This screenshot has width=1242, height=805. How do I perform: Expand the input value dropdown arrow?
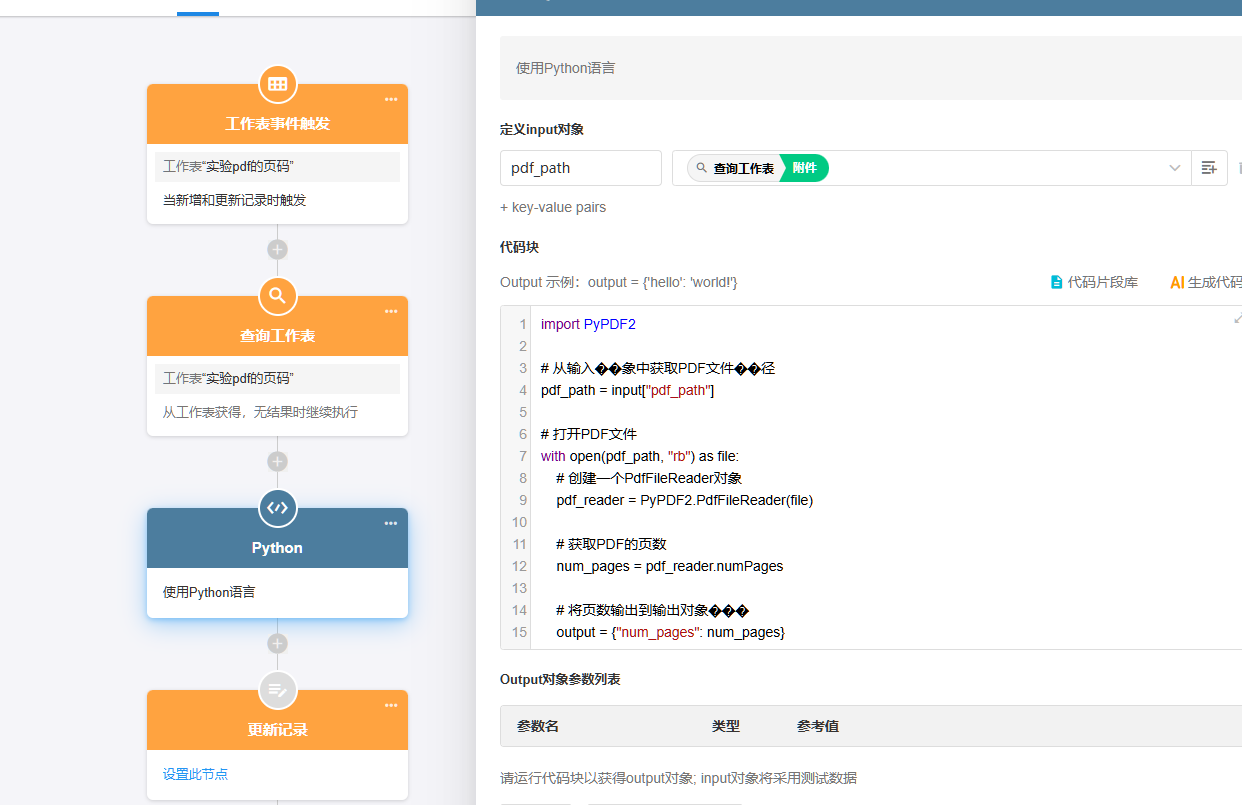coord(1175,168)
